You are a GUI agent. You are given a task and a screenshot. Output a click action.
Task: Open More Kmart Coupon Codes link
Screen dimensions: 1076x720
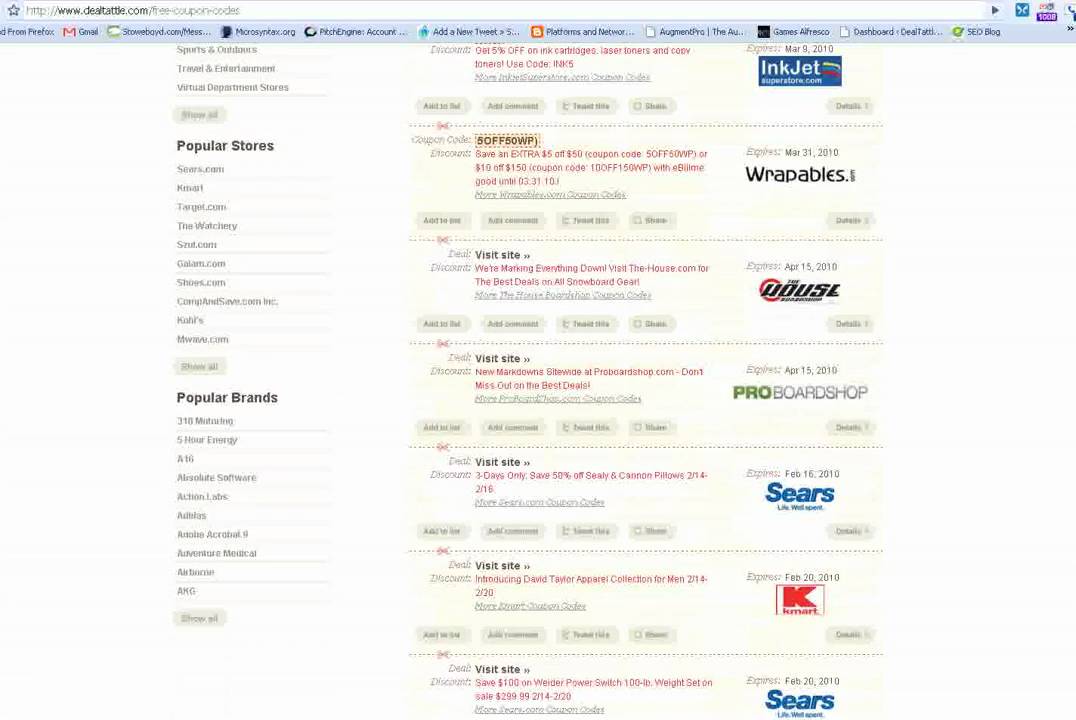click(530, 606)
